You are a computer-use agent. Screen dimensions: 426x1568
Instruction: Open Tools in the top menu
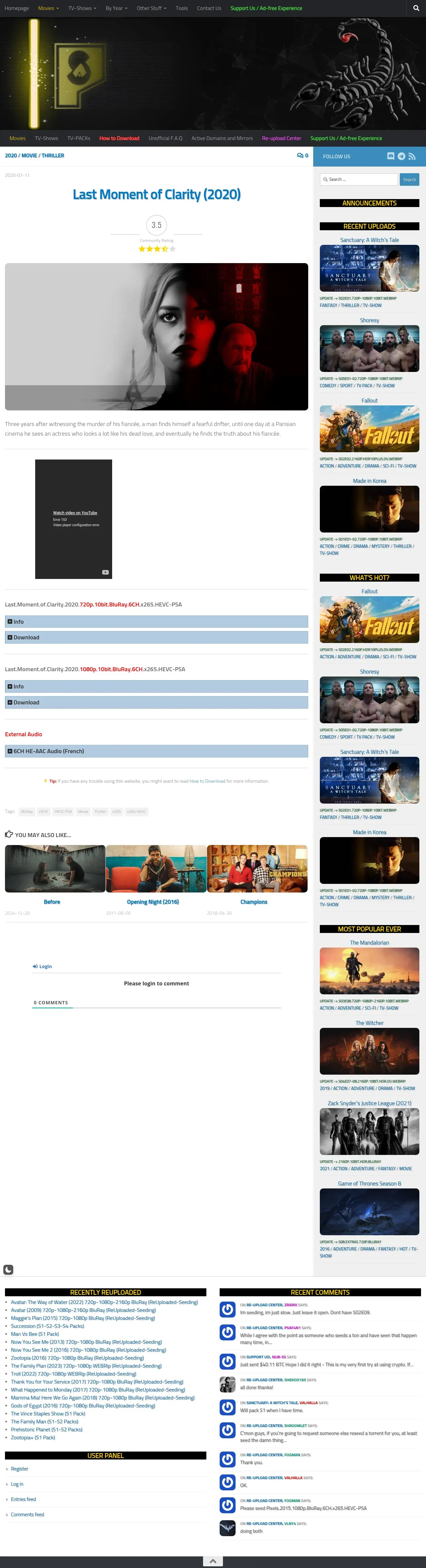click(x=181, y=9)
